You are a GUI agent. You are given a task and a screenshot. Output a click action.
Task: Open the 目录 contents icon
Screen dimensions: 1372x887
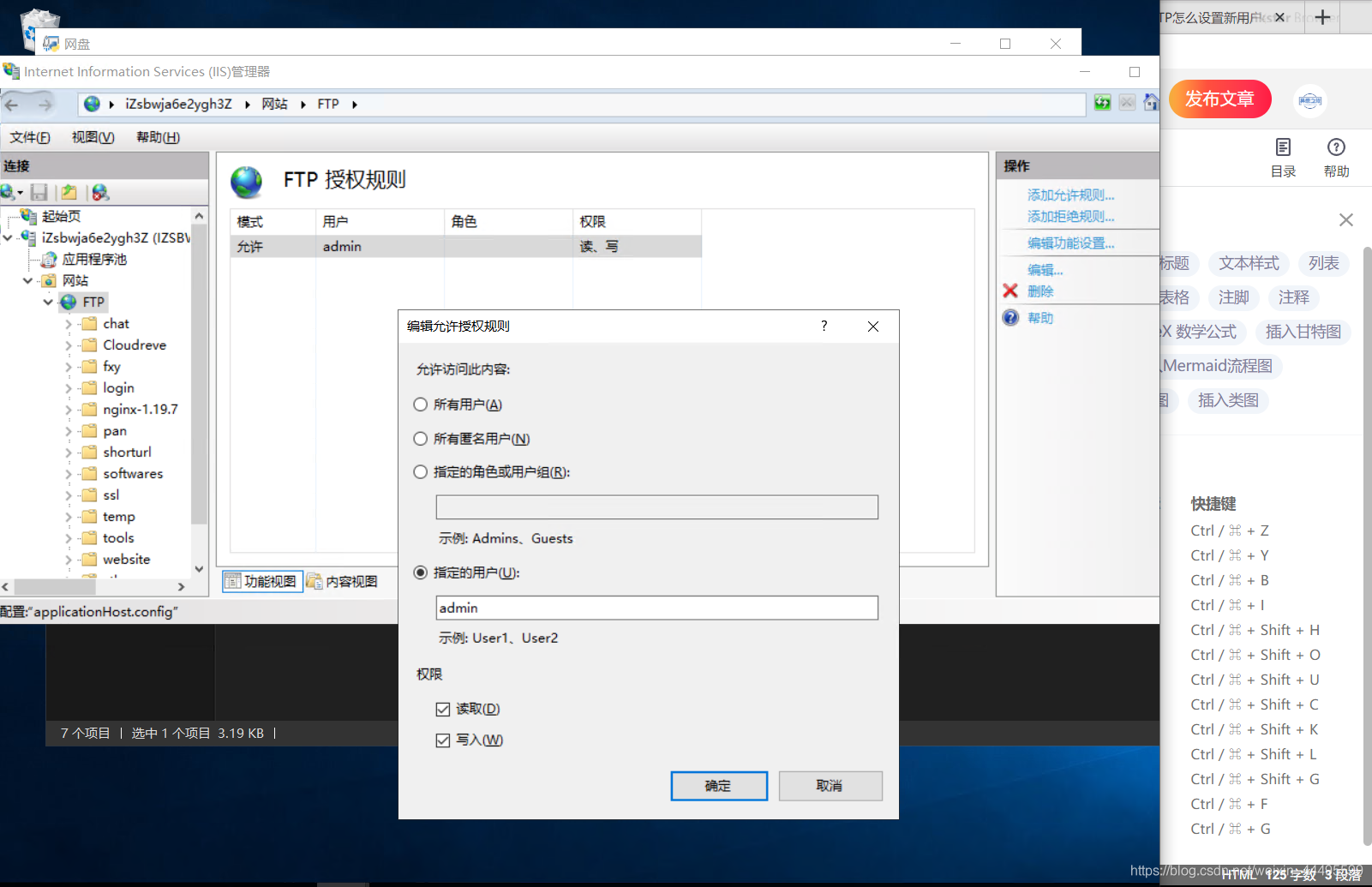click(1283, 147)
